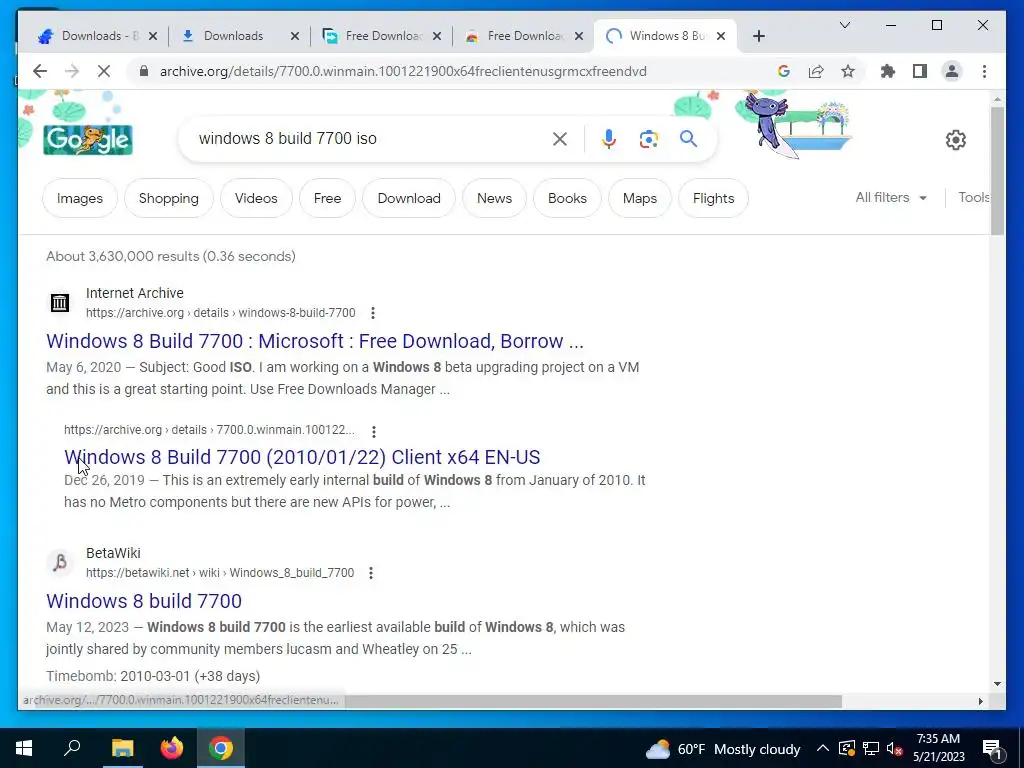Screen dimensions: 1024x768
Task: Click the horizontal scrollbar thumb
Action: 593,701
